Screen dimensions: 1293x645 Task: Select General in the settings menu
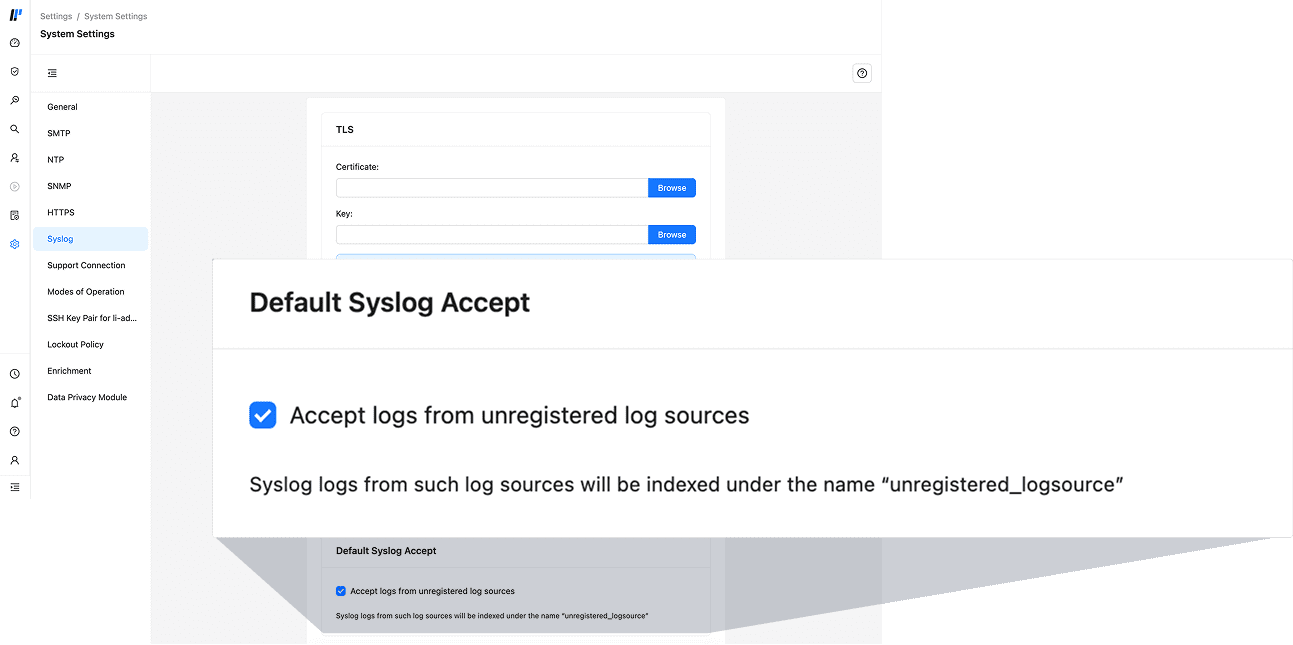90,107
